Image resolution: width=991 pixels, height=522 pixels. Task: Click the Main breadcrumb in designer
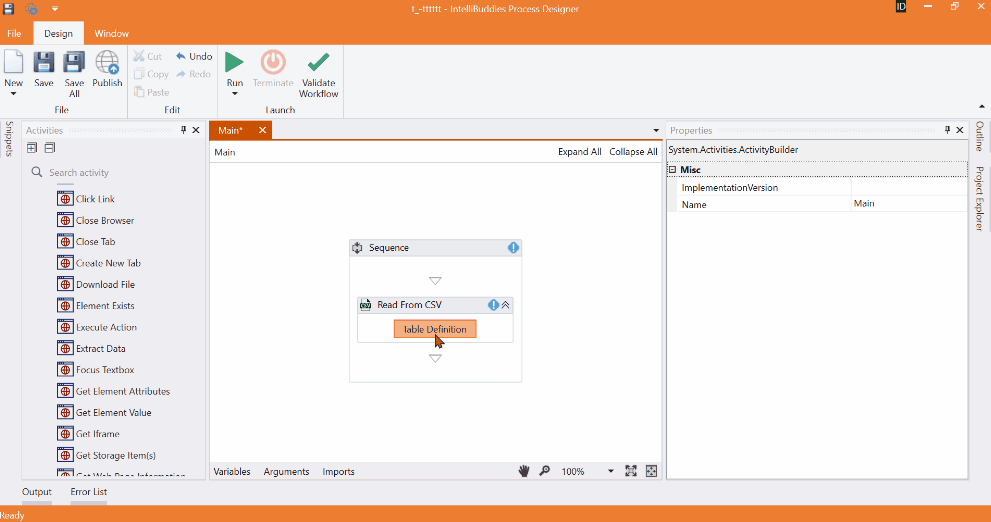[225, 152]
